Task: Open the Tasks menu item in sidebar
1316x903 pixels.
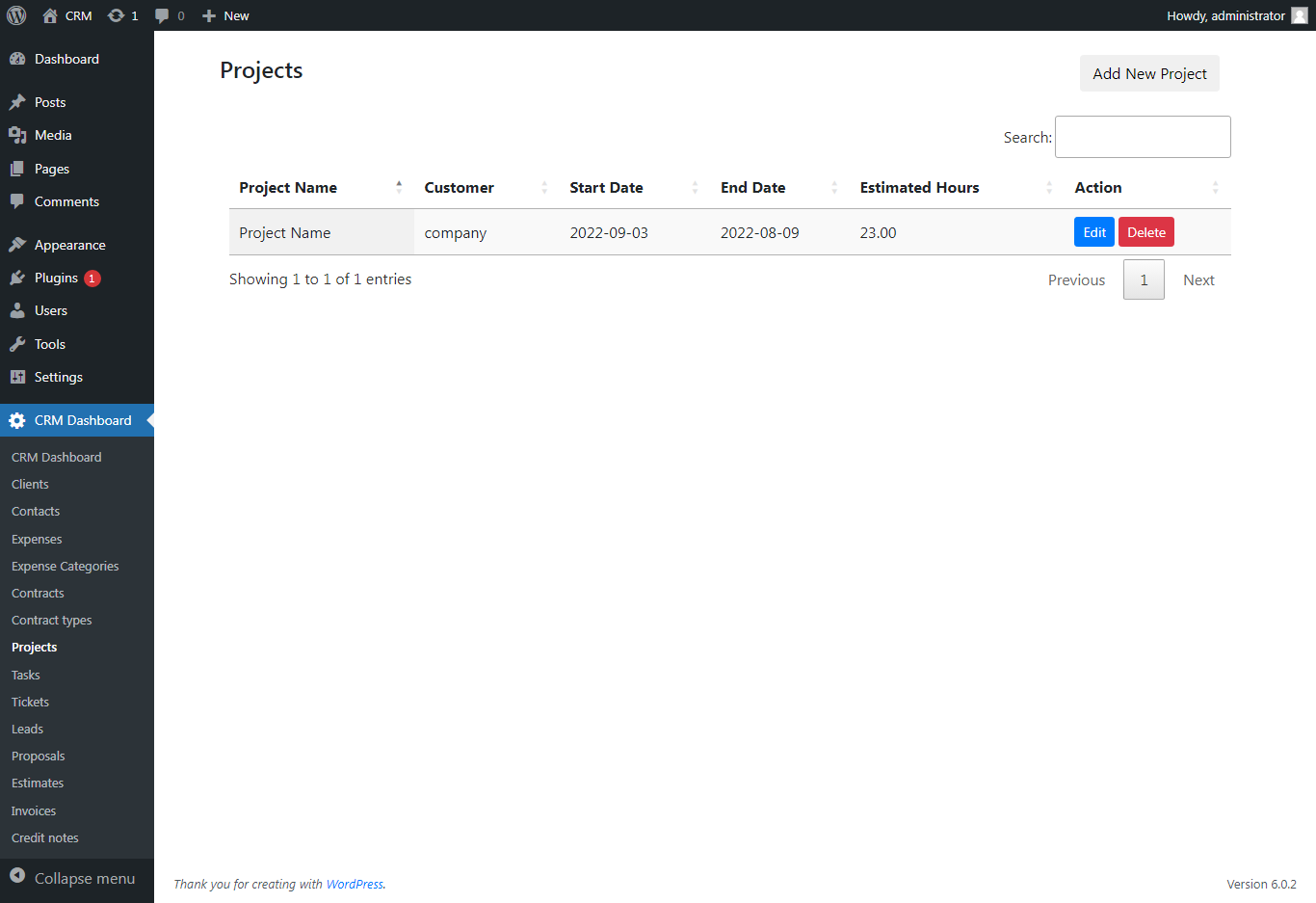Action: 25,675
